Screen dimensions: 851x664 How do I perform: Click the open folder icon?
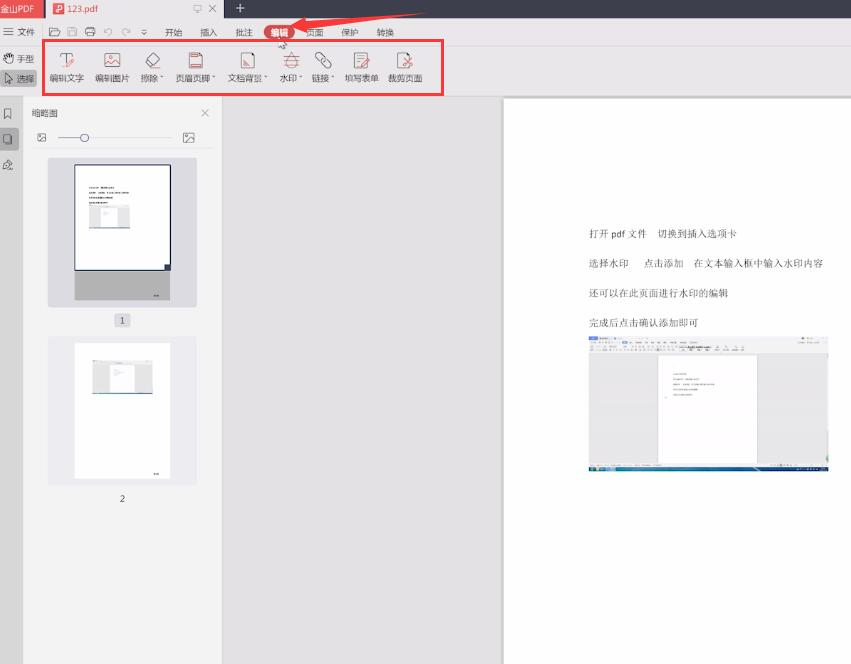[54, 32]
